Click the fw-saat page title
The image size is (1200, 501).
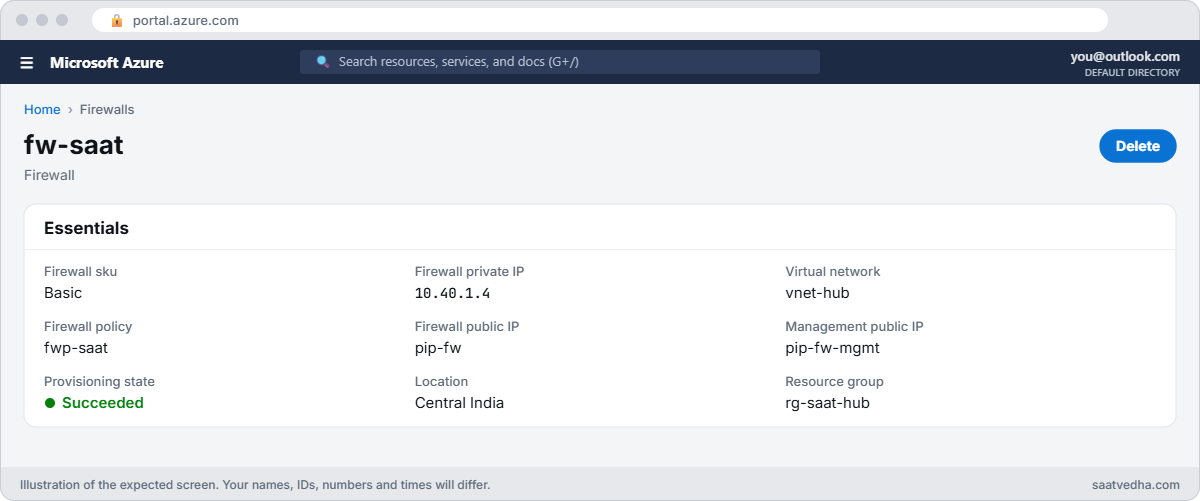tap(74, 145)
